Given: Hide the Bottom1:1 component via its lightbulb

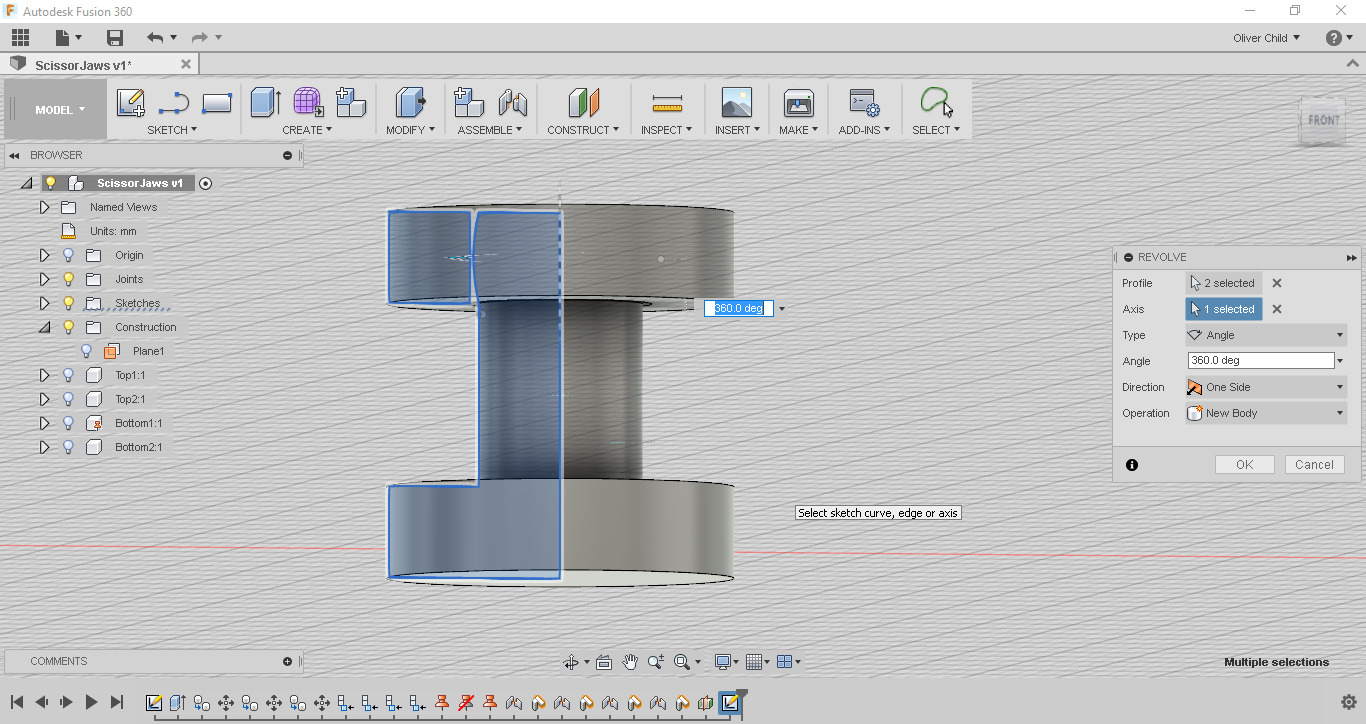Looking at the screenshot, I should tap(69, 423).
